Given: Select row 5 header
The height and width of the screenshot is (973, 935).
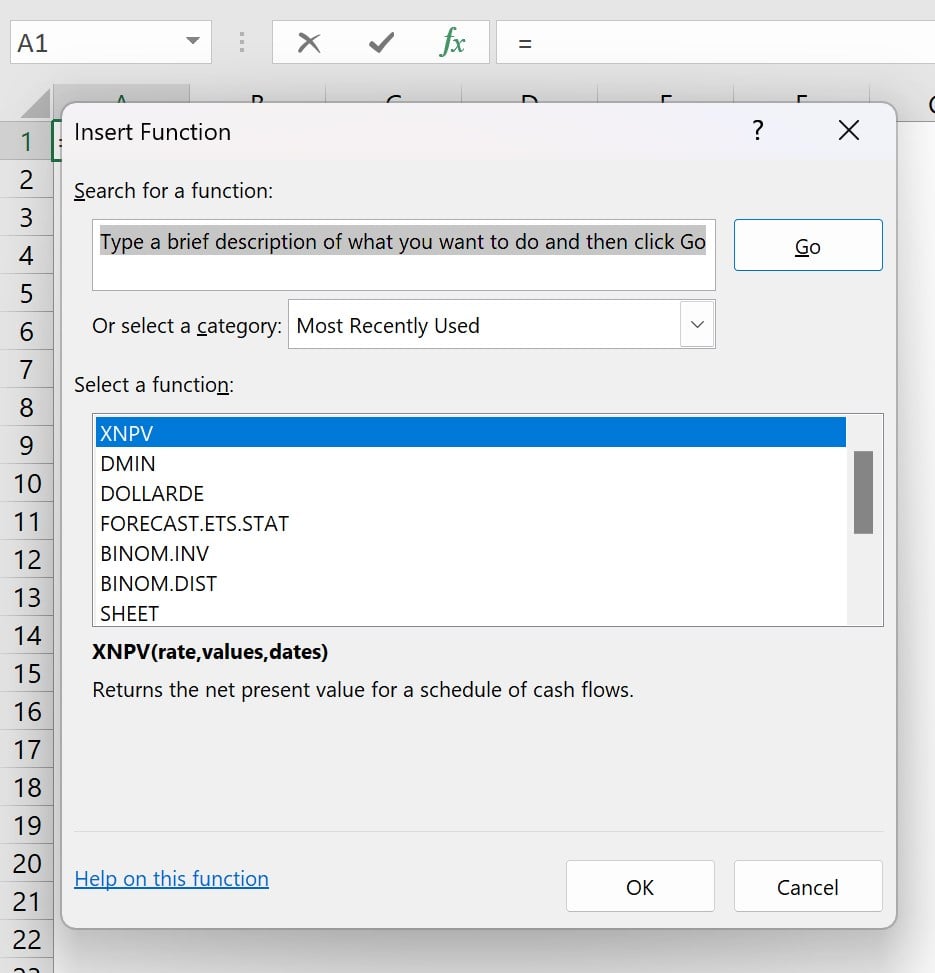Looking at the screenshot, I should [x=26, y=294].
